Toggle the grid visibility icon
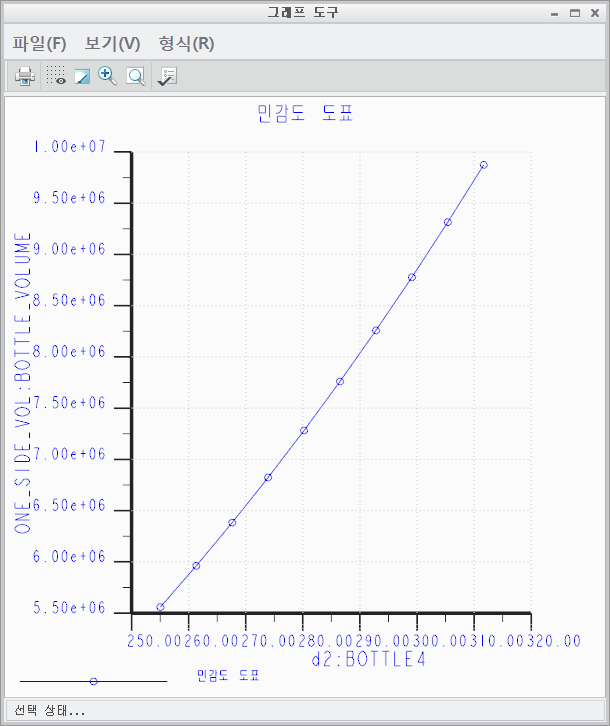 pyautogui.click(x=56, y=75)
